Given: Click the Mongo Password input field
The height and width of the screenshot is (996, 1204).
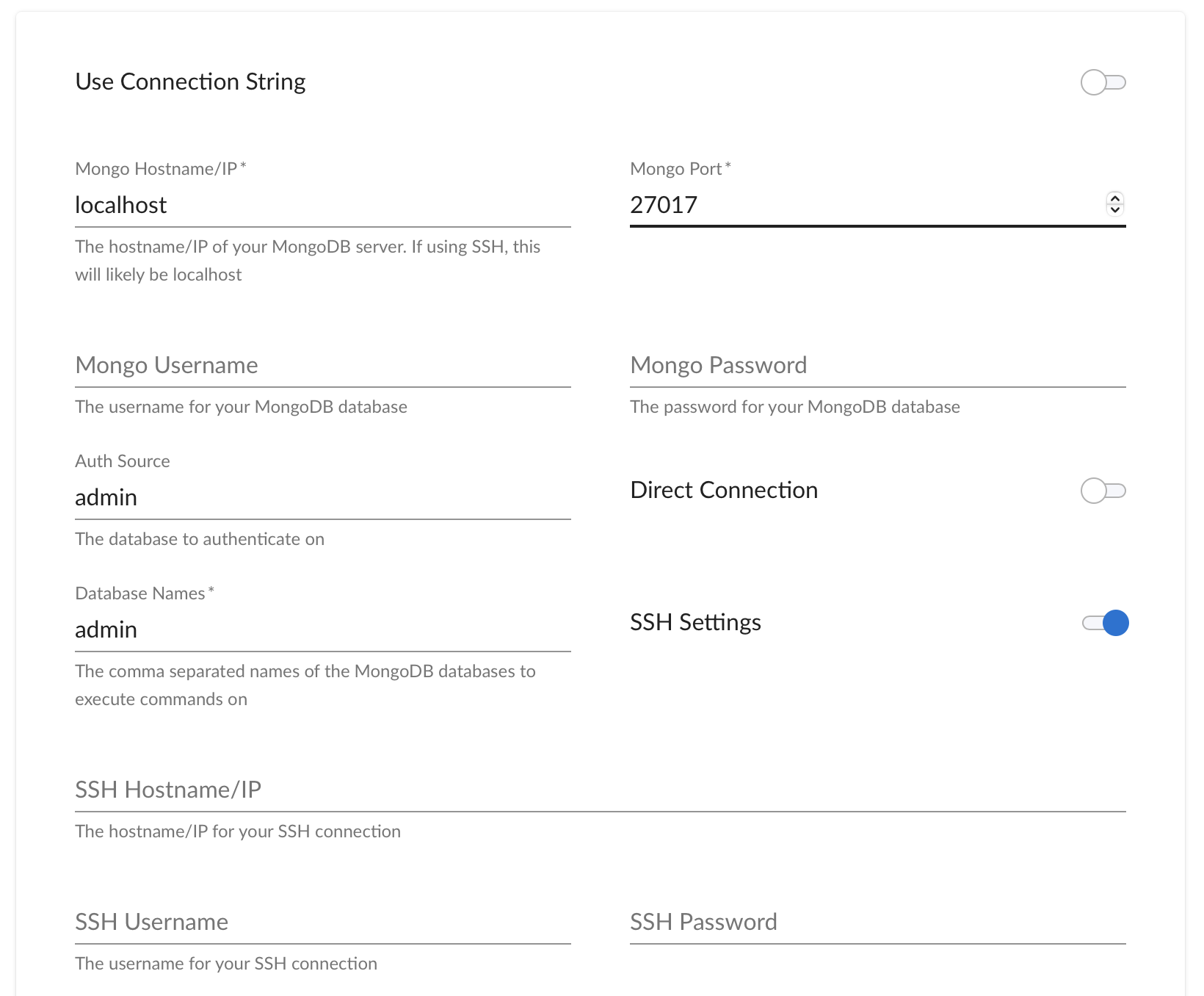Looking at the screenshot, I should pyautogui.click(x=877, y=365).
